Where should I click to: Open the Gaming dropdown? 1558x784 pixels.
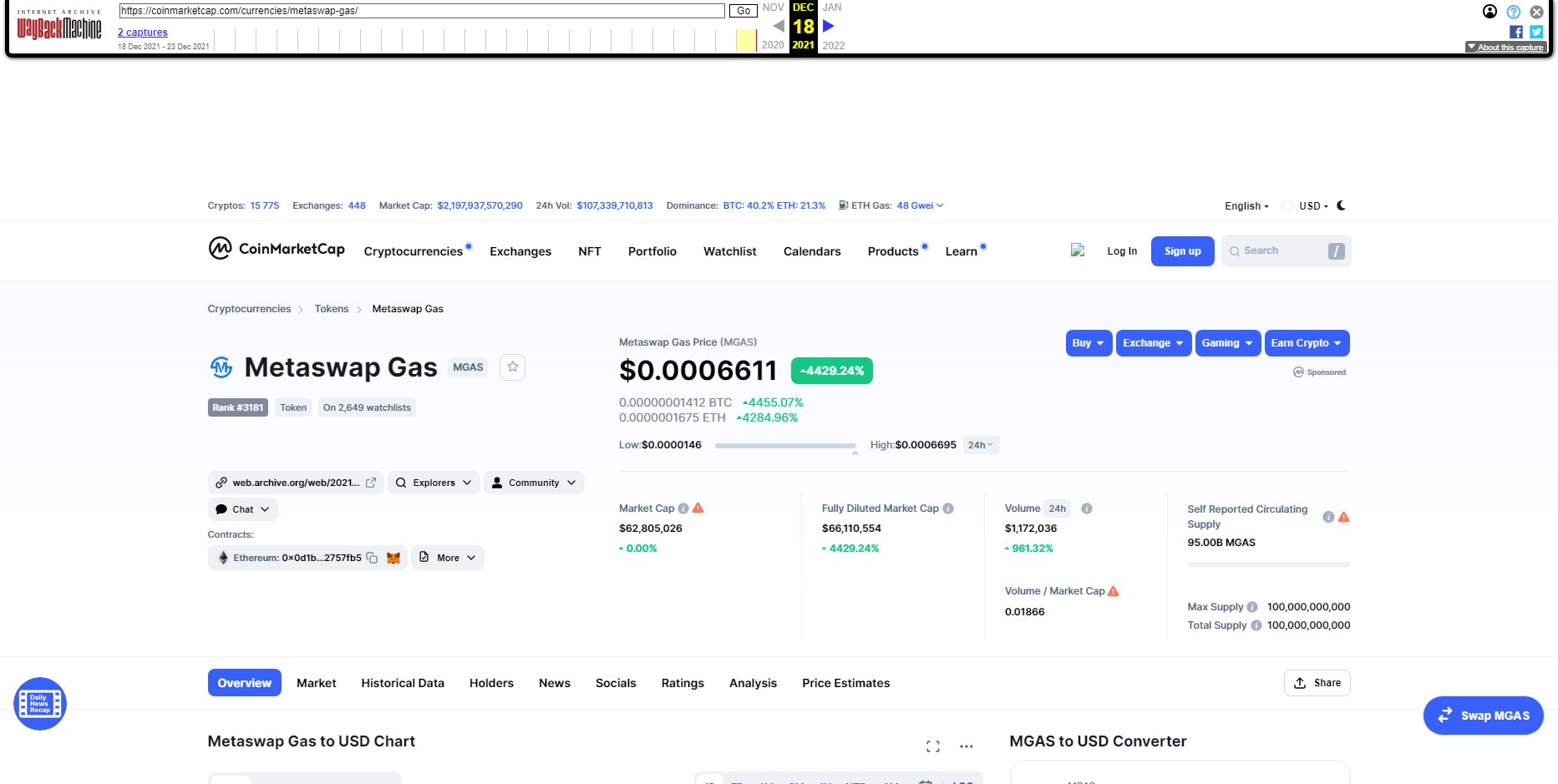[1228, 343]
